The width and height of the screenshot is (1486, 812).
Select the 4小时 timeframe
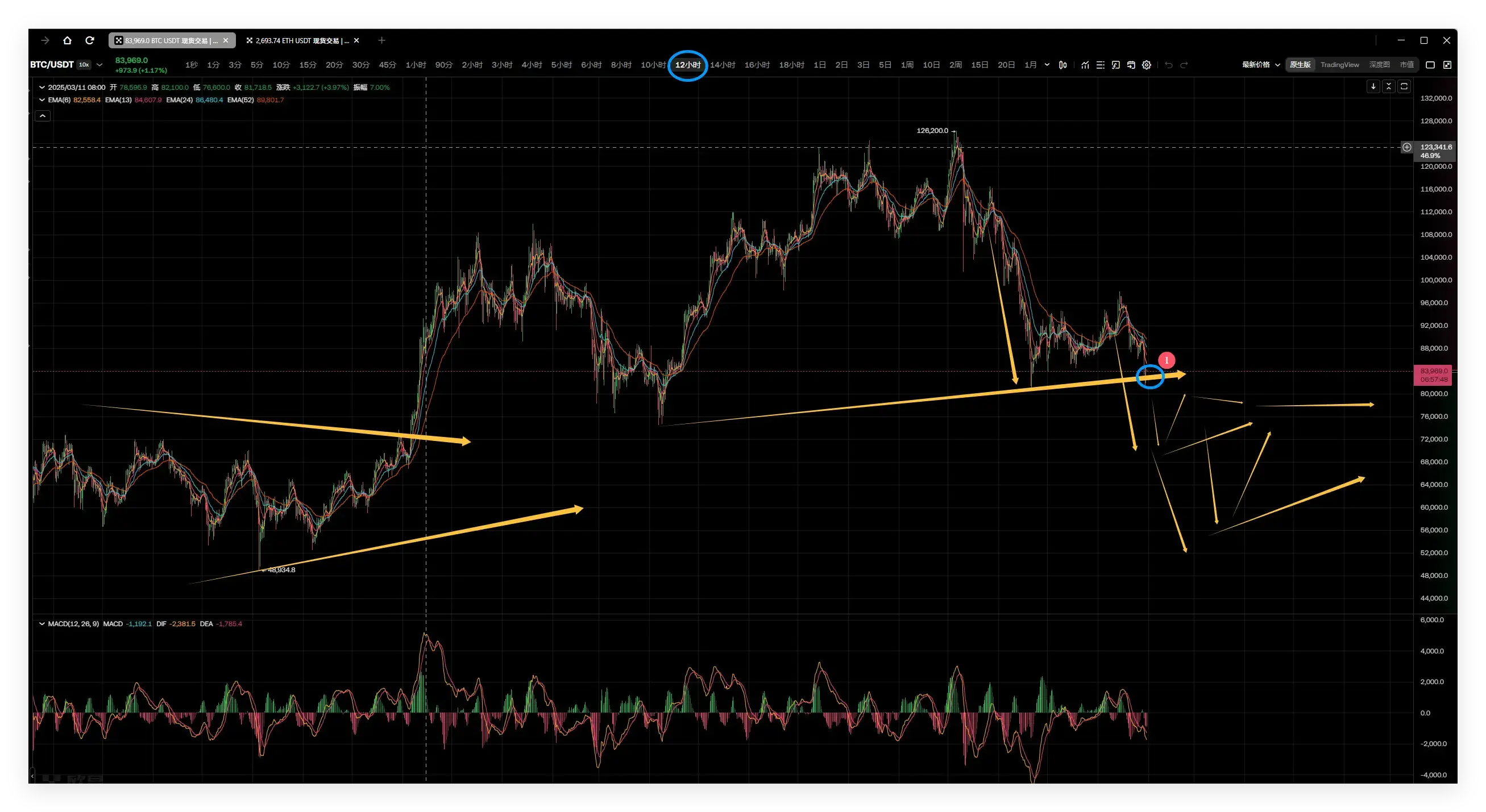point(532,65)
